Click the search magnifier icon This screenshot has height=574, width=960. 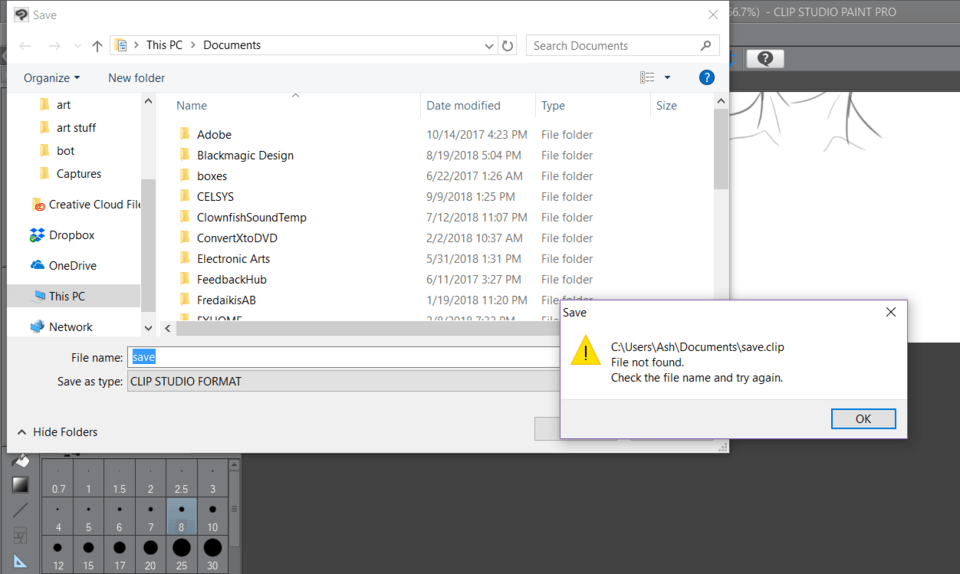(x=705, y=45)
